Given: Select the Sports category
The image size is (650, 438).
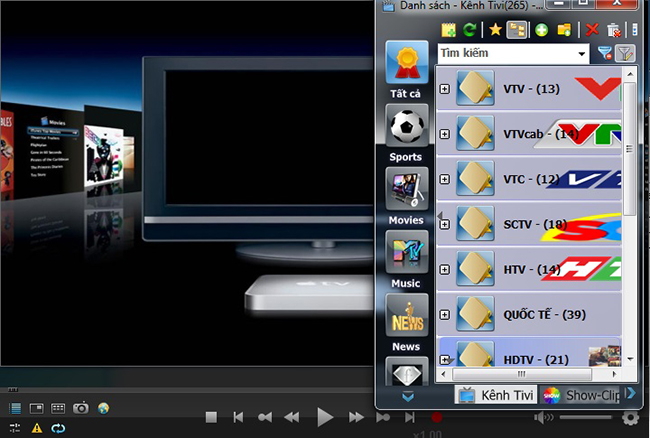Looking at the screenshot, I should point(407,133).
